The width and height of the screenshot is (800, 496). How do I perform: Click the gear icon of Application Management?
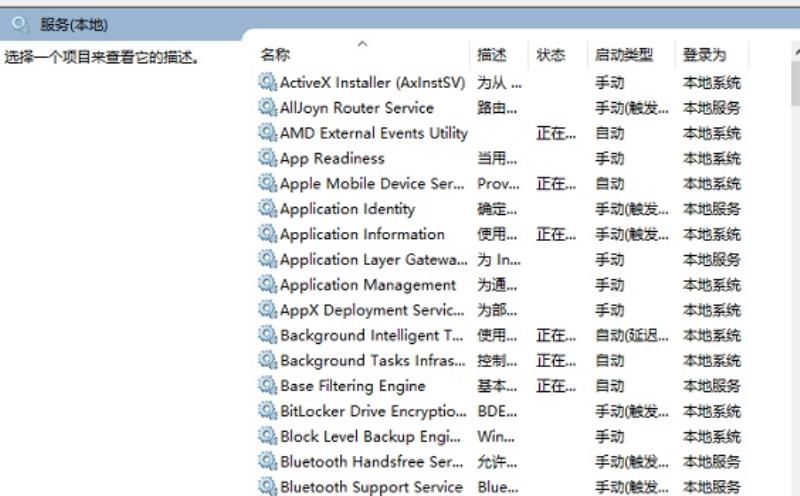[x=267, y=284]
